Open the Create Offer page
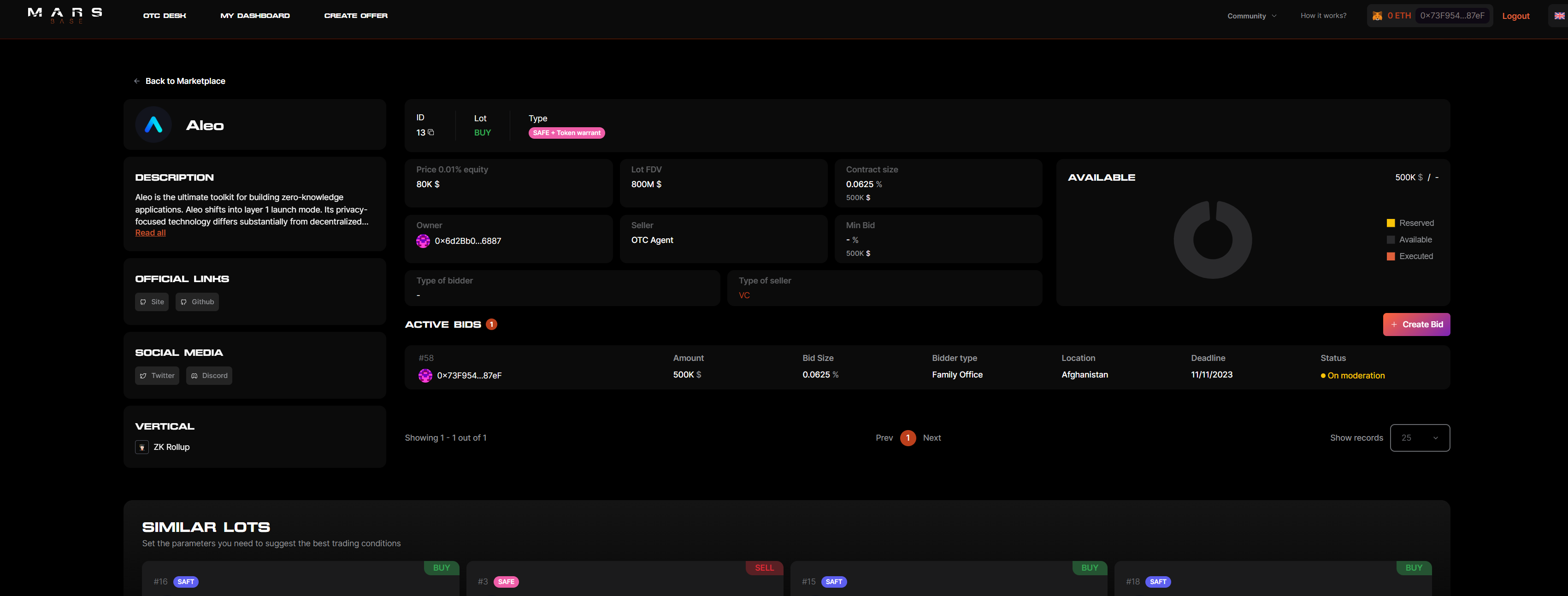 tap(355, 16)
